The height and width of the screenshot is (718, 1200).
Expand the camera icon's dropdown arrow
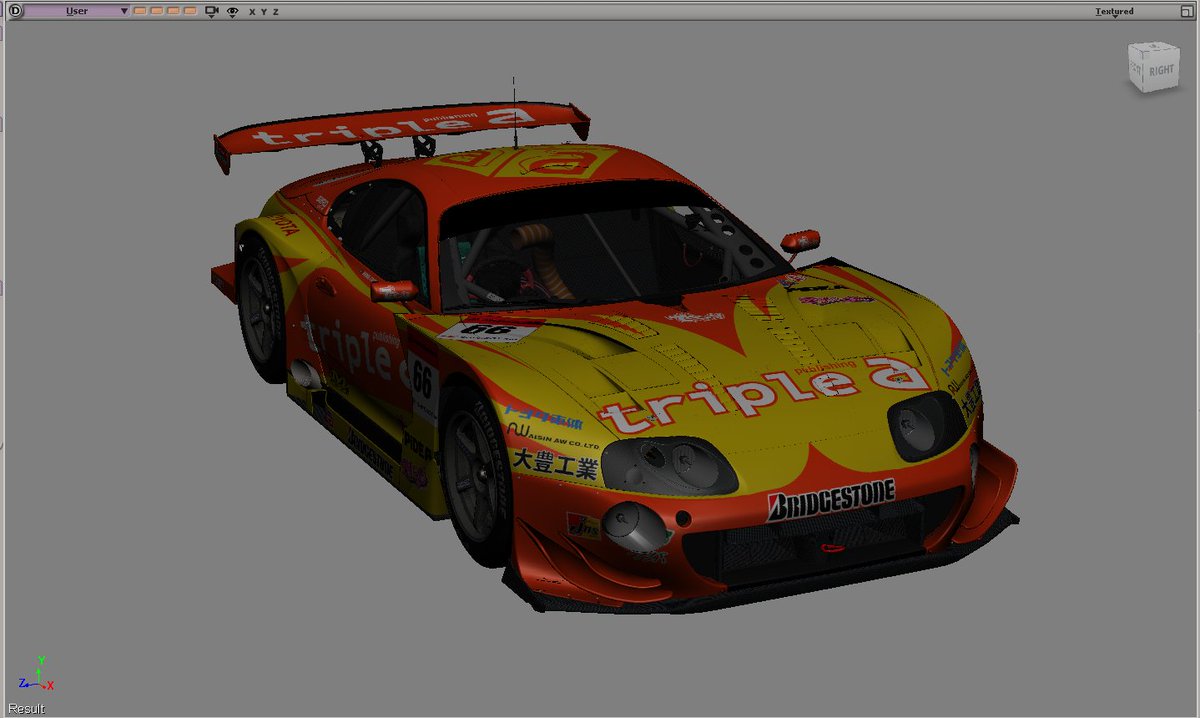[x=212, y=16]
